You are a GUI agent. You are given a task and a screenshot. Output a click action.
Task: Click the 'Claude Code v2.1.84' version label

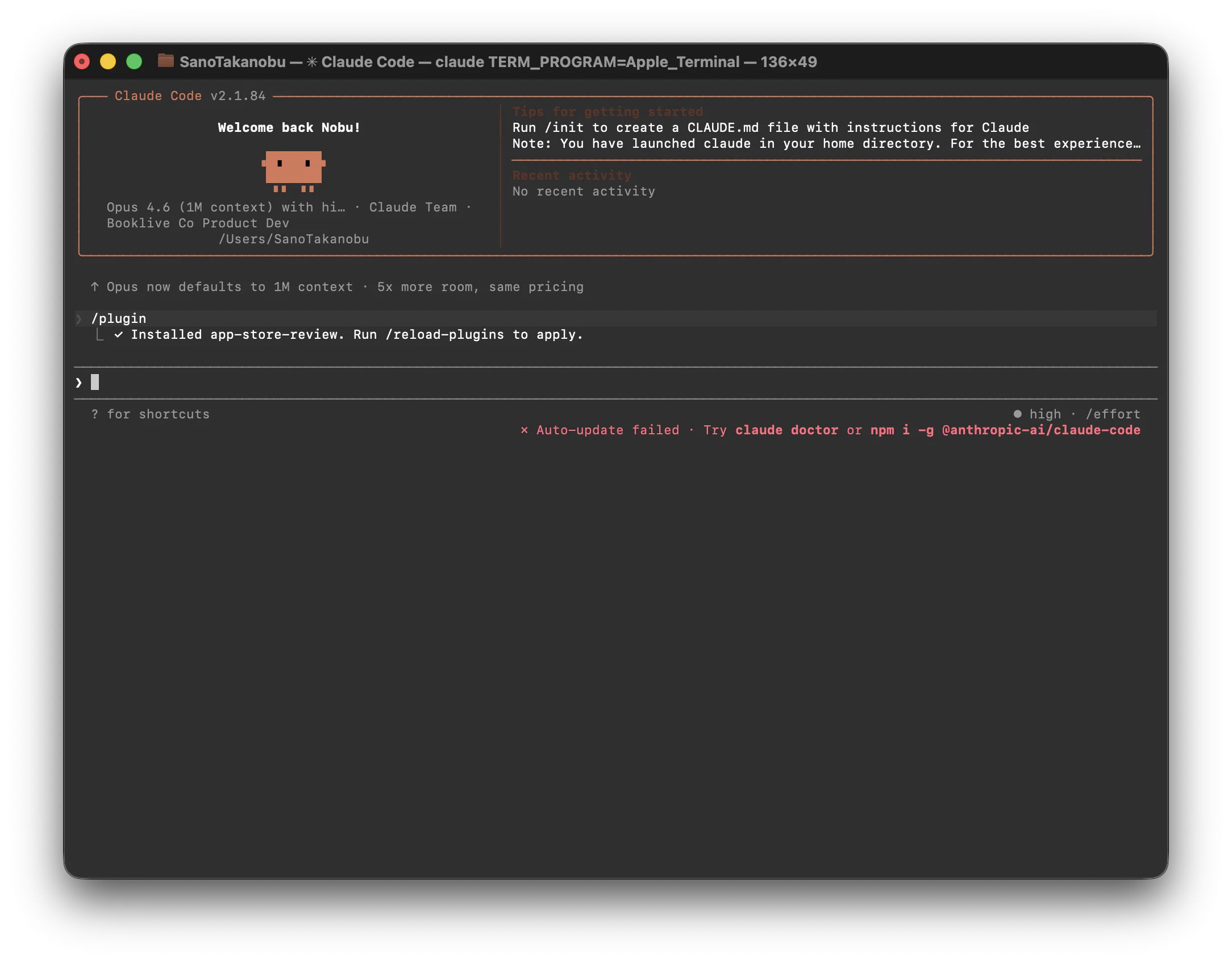pos(190,96)
